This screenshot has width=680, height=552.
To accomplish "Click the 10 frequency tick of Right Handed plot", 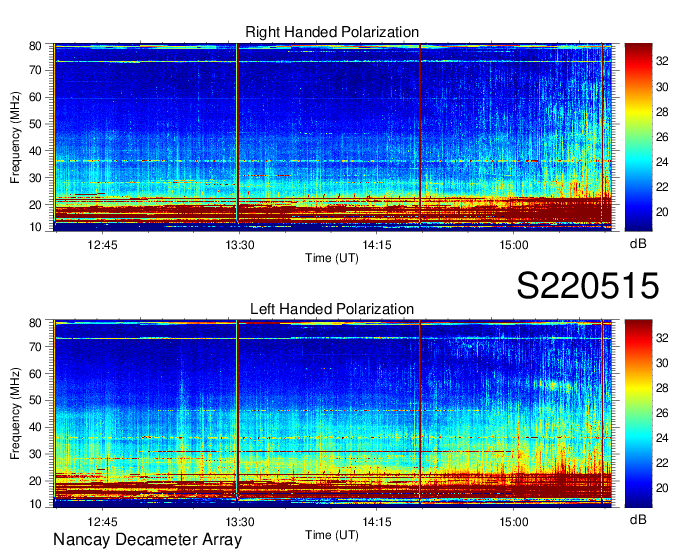I will 35,227.
